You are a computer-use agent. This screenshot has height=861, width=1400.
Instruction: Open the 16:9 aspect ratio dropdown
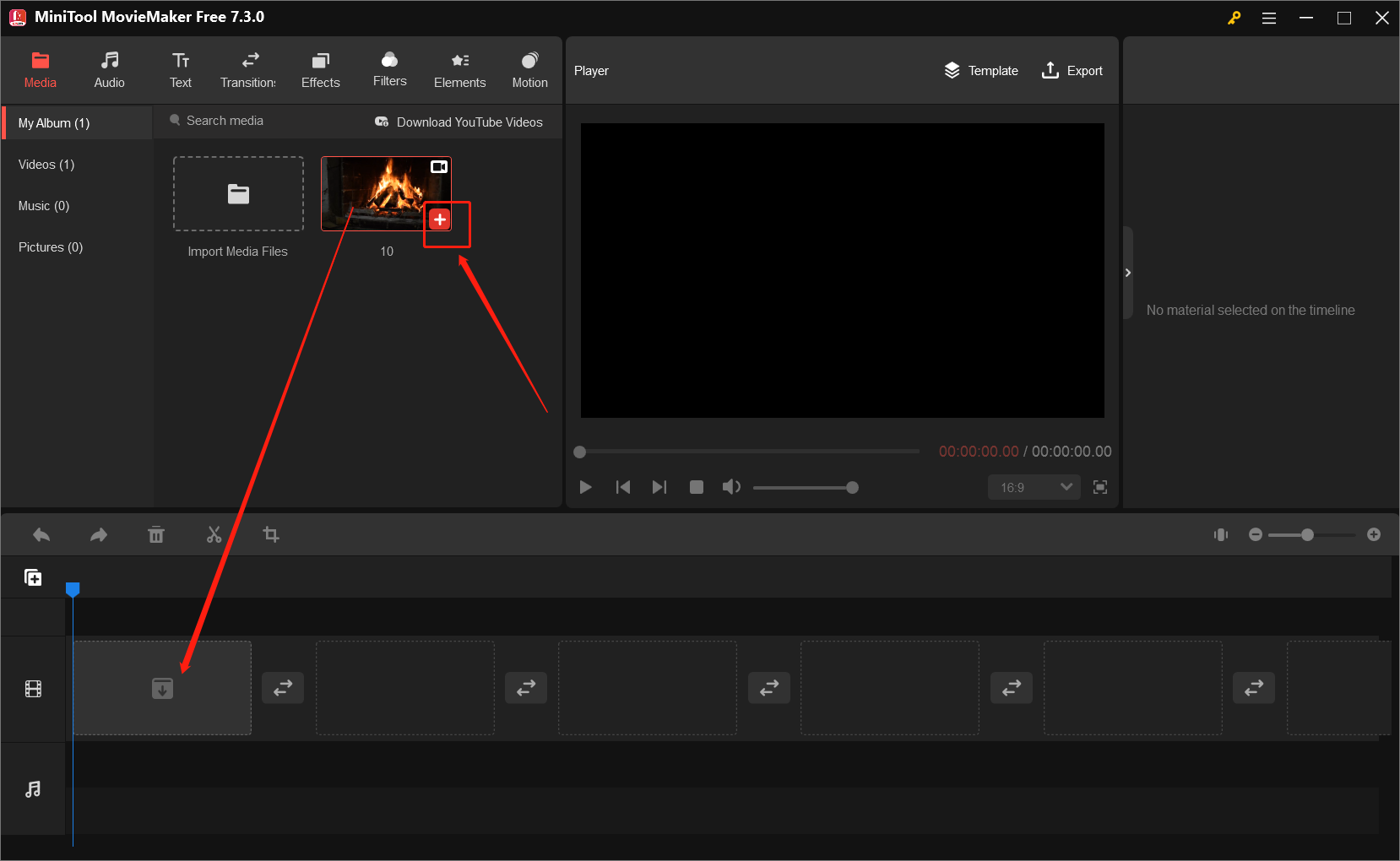[1034, 487]
